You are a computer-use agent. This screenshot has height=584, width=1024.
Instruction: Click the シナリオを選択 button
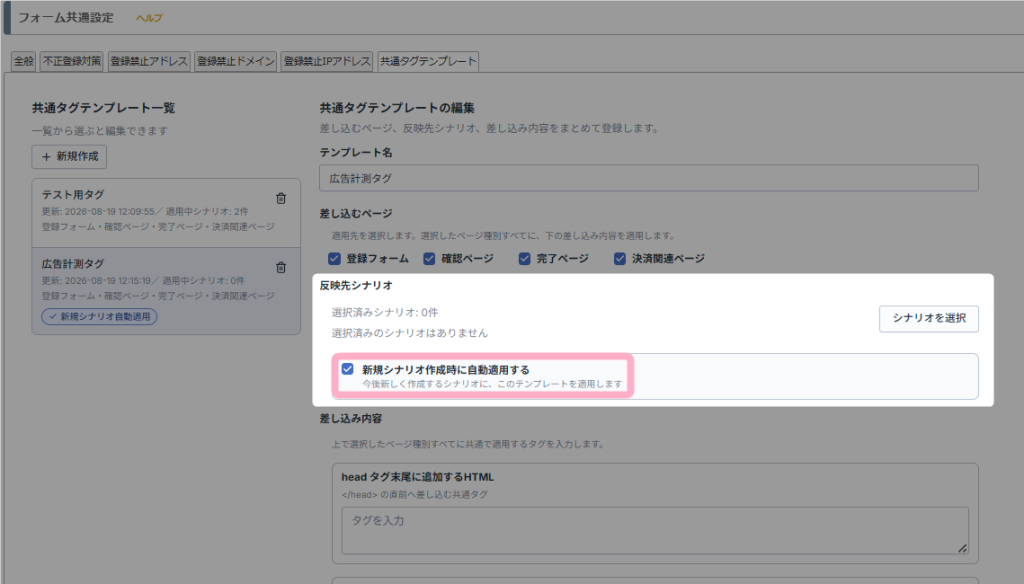(x=929, y=319)
